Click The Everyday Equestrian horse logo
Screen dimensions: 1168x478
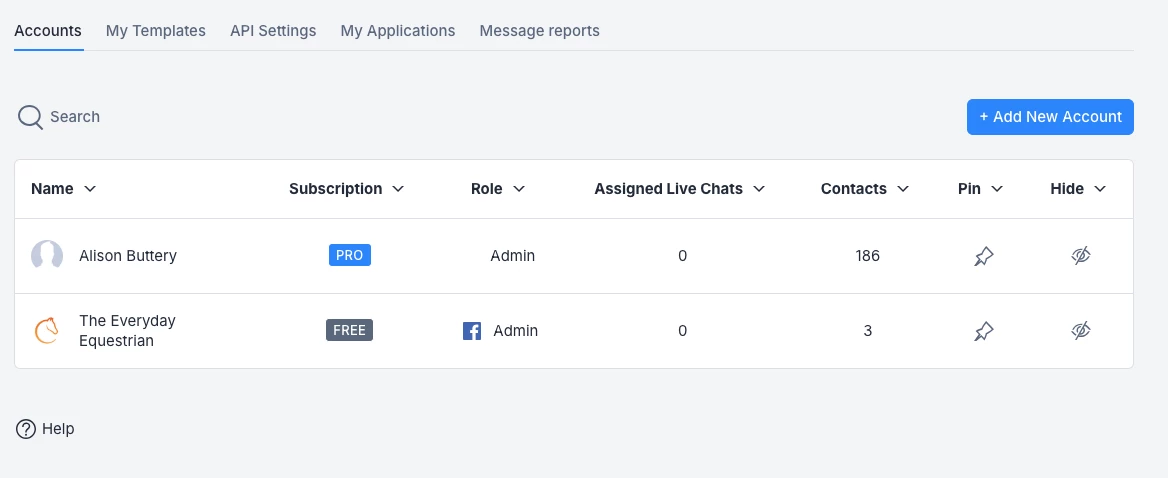pyautogui.click(x=47, y=331)
